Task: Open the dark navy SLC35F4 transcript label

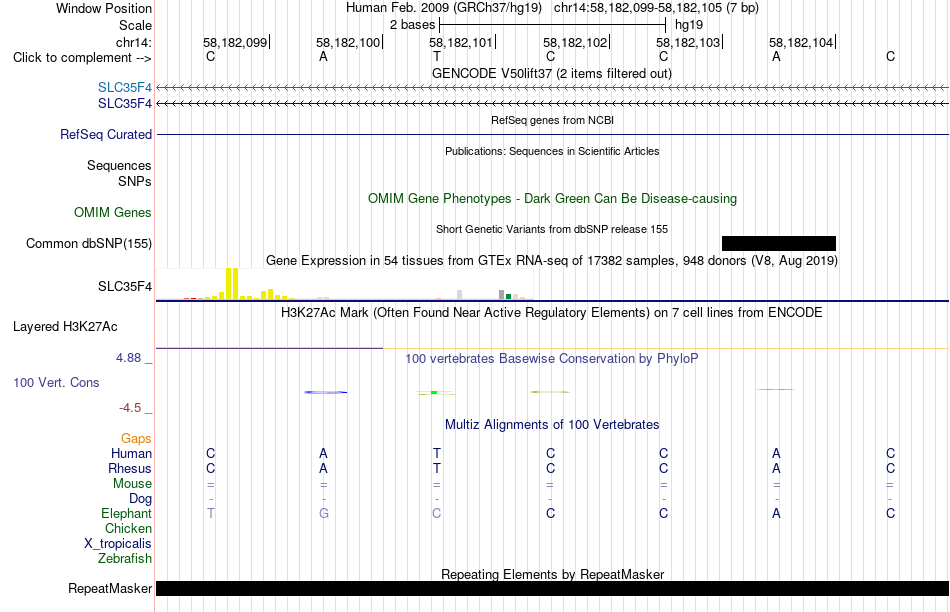Action: tap(125, 104)
